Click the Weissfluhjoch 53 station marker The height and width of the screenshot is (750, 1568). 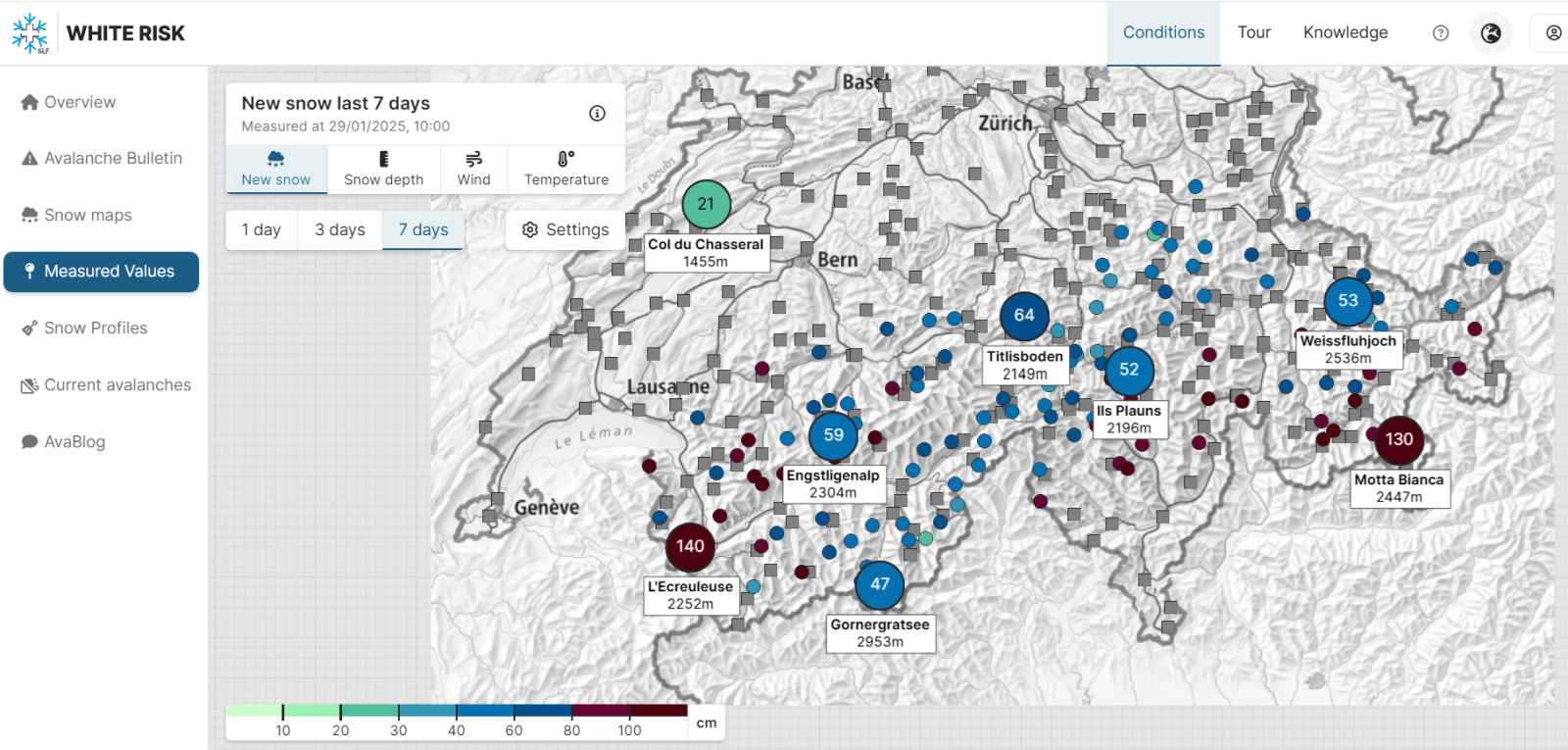[1347, 301]
